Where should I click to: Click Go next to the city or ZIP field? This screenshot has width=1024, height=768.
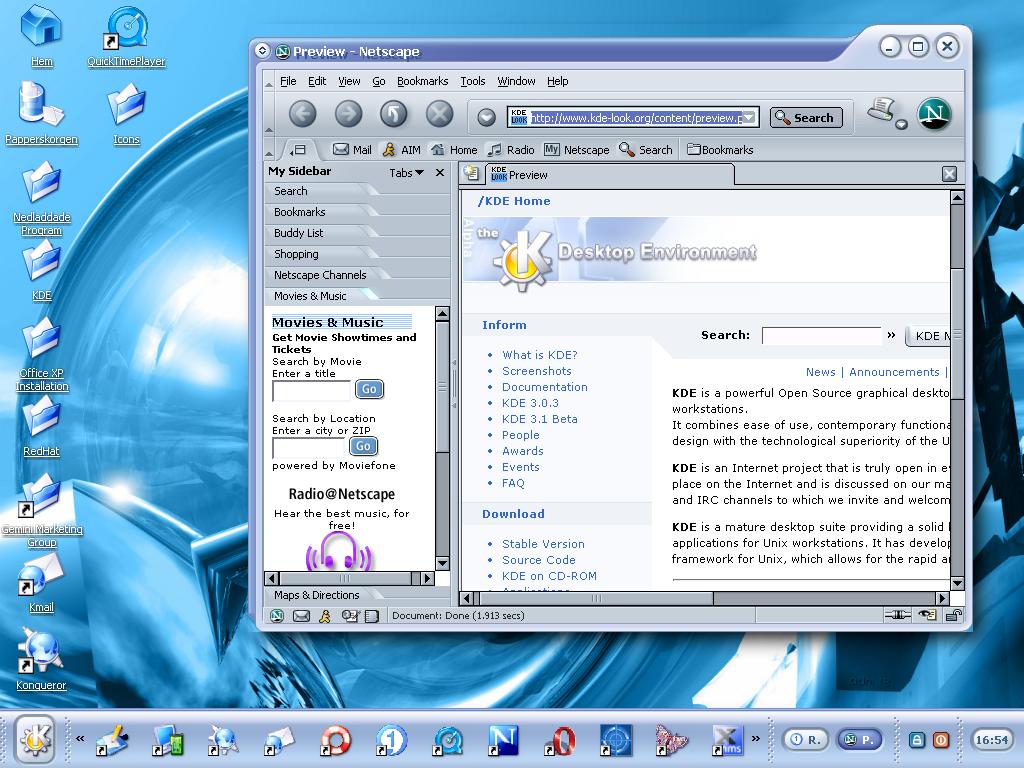pyautogui.click(x=363, y=446)
